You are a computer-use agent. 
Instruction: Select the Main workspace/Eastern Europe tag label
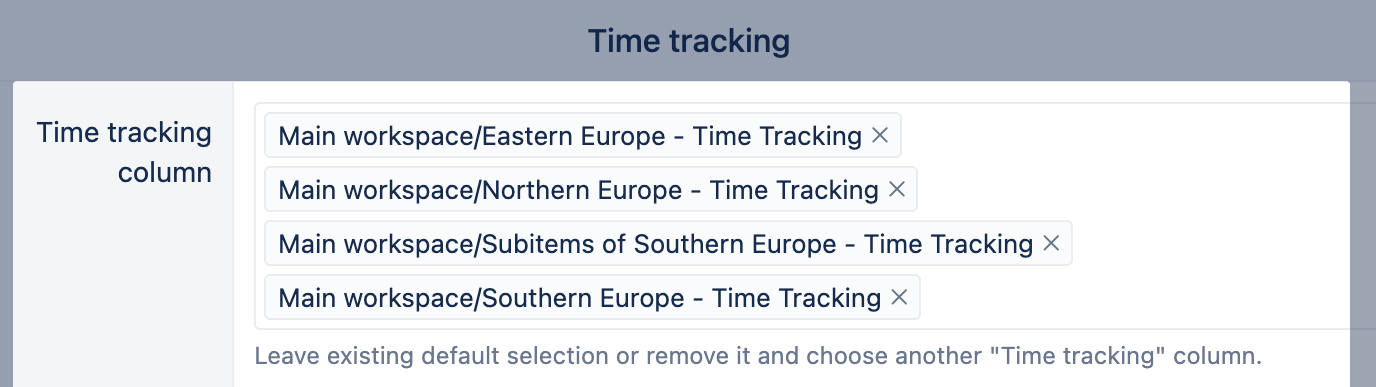(570, 135)
